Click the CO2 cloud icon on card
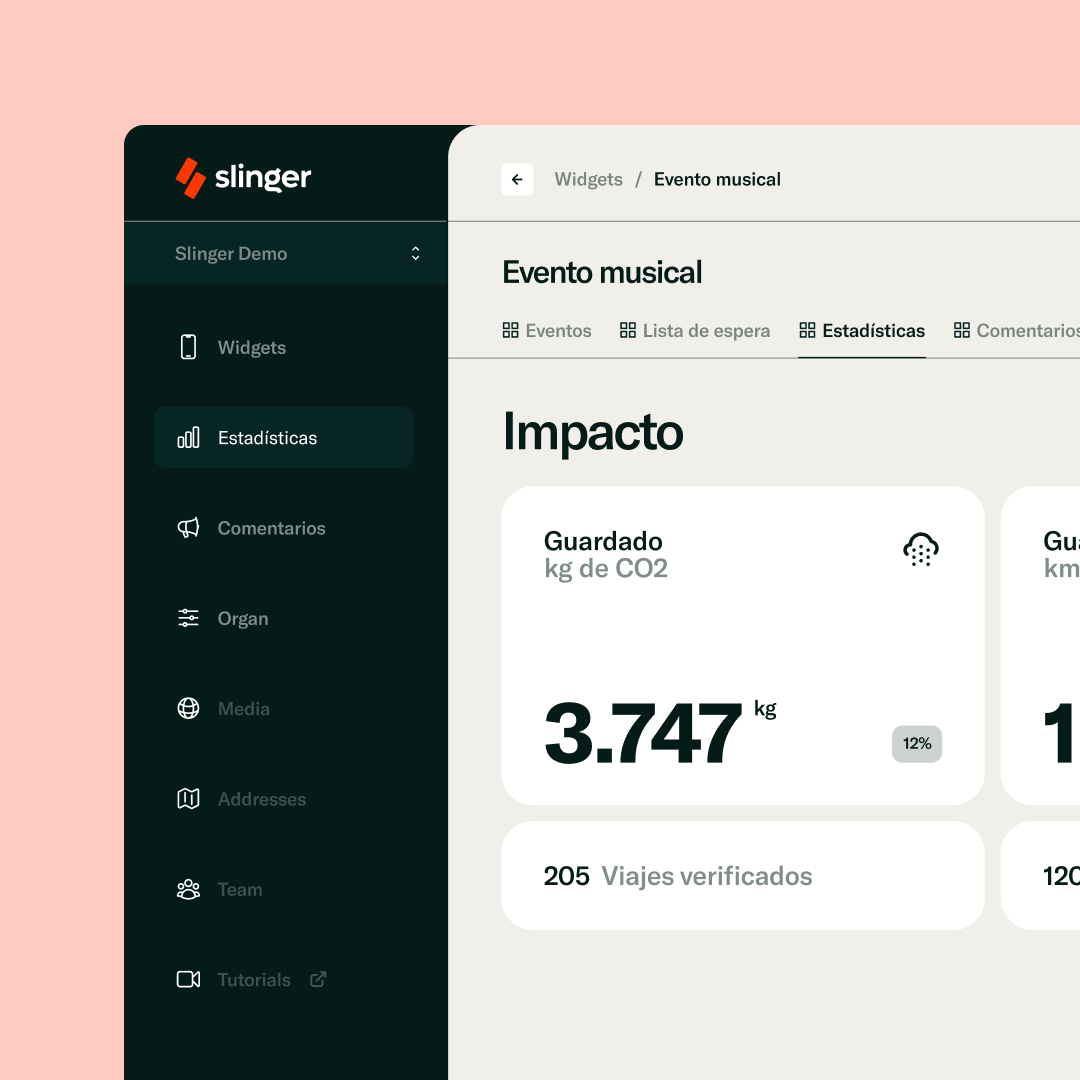 [x=920, y=550]
